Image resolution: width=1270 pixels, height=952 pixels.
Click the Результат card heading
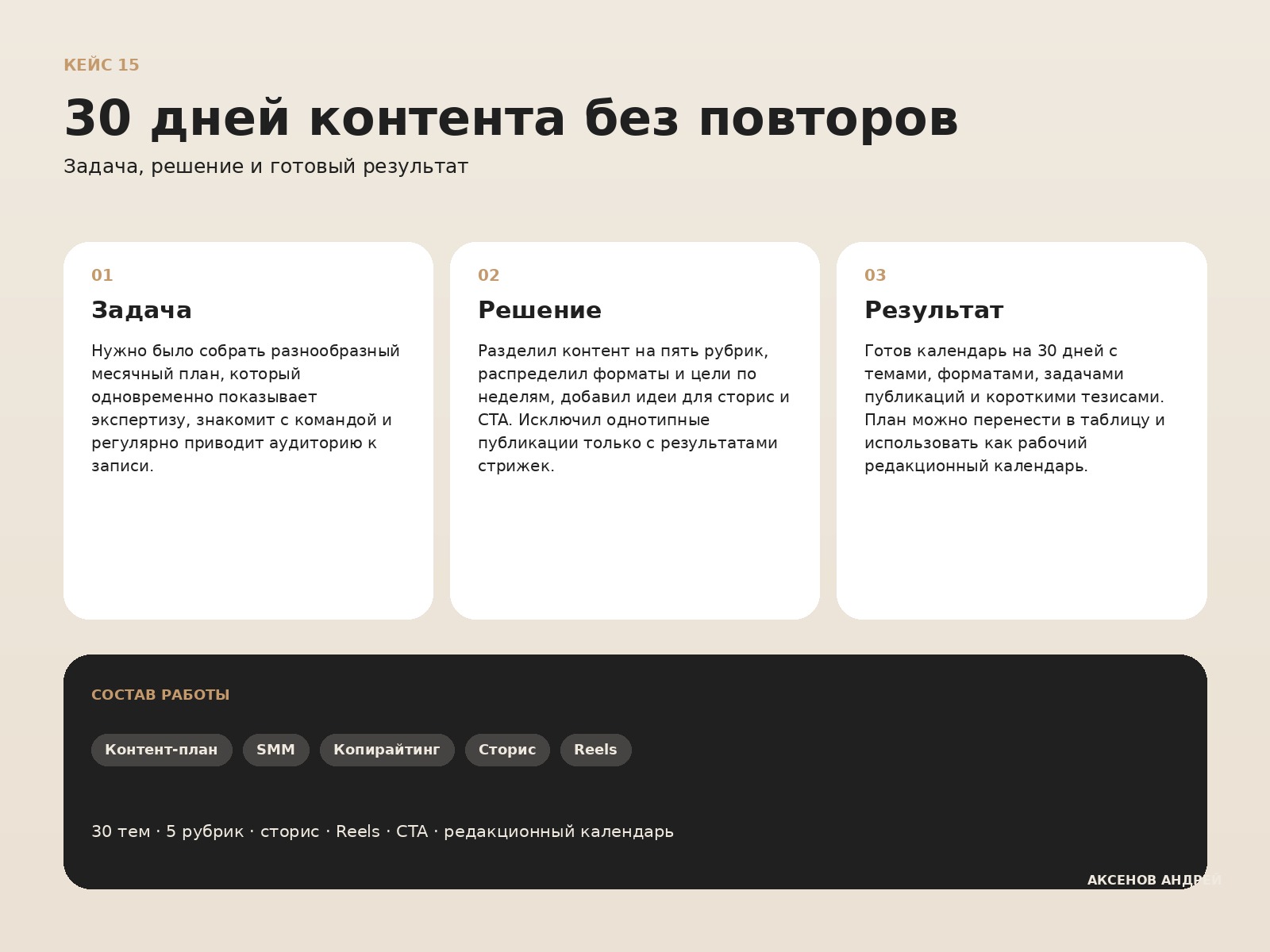pos(934,310)
